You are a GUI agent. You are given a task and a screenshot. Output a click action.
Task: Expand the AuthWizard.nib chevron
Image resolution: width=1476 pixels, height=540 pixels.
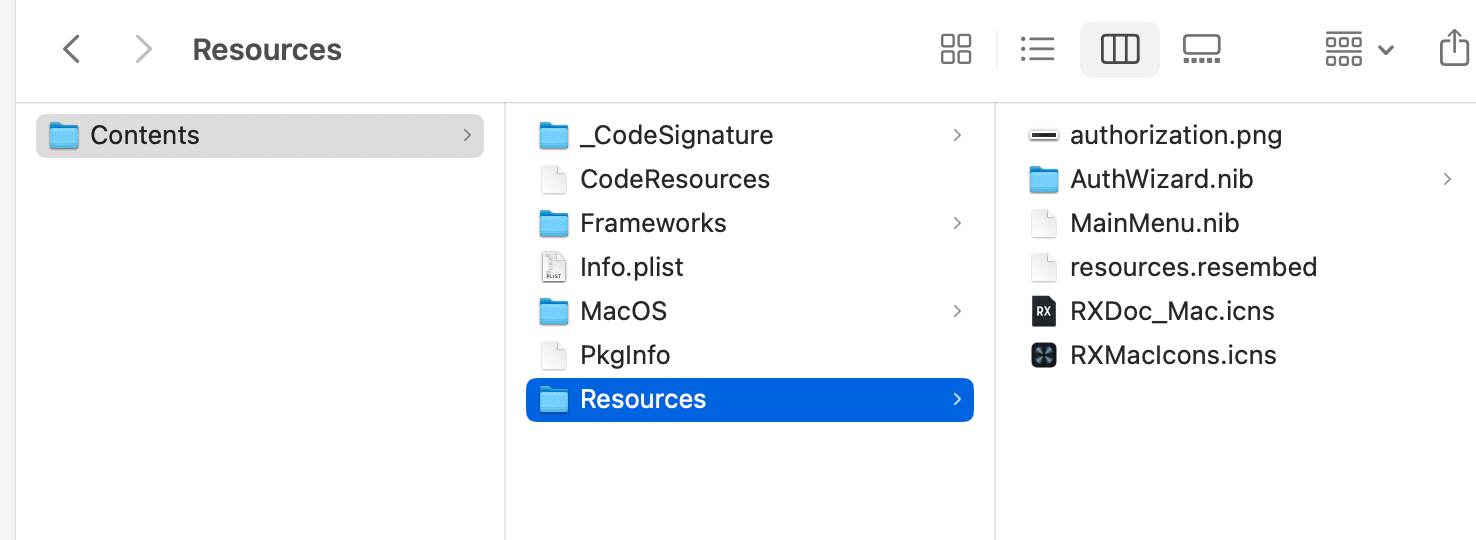(x=1447, y=179)
